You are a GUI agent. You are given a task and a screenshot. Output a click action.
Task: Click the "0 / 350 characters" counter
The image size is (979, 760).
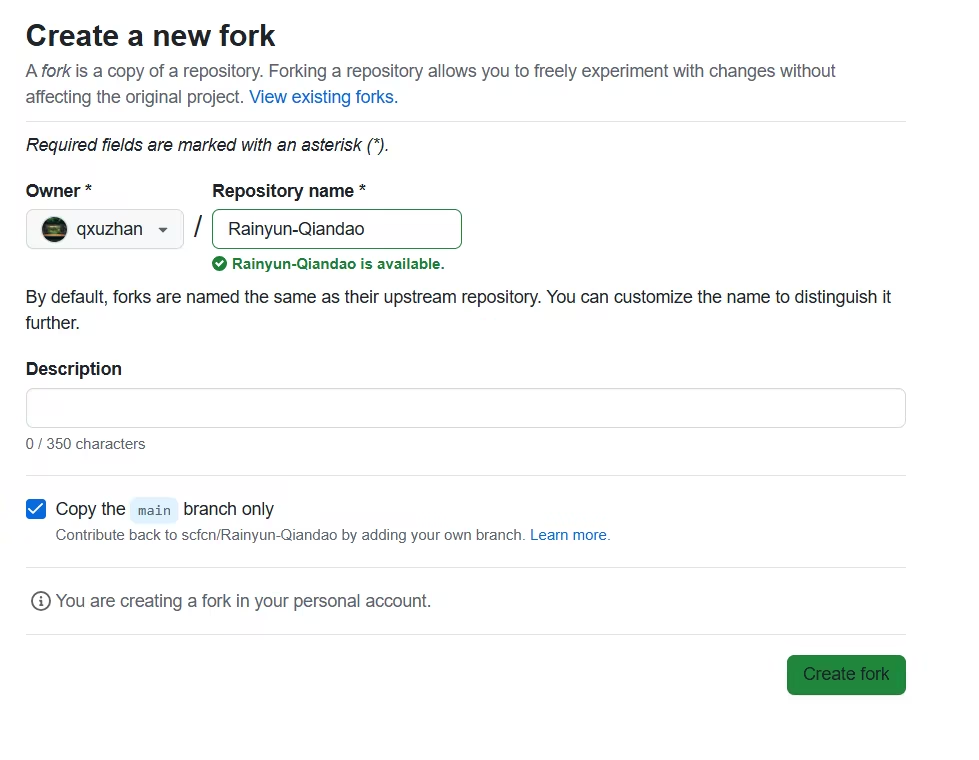pyautogui.click(x=85, y=444)
